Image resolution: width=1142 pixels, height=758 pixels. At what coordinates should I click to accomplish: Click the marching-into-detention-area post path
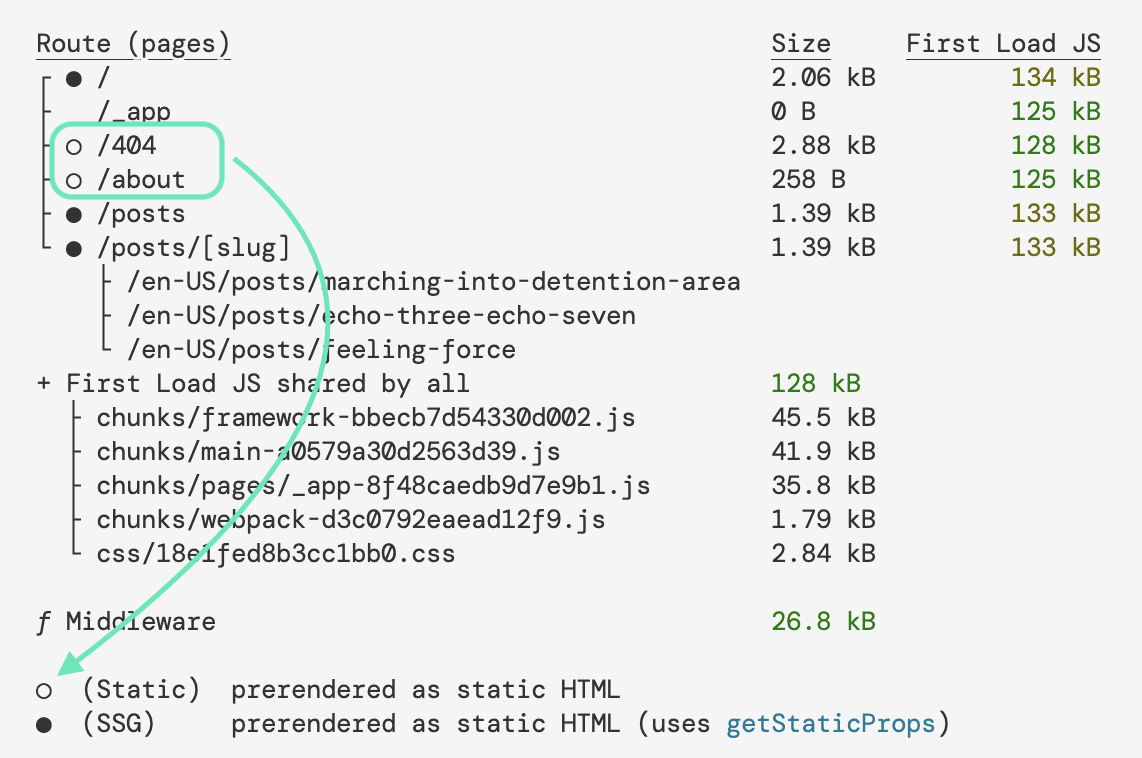(x=434, y=282)
